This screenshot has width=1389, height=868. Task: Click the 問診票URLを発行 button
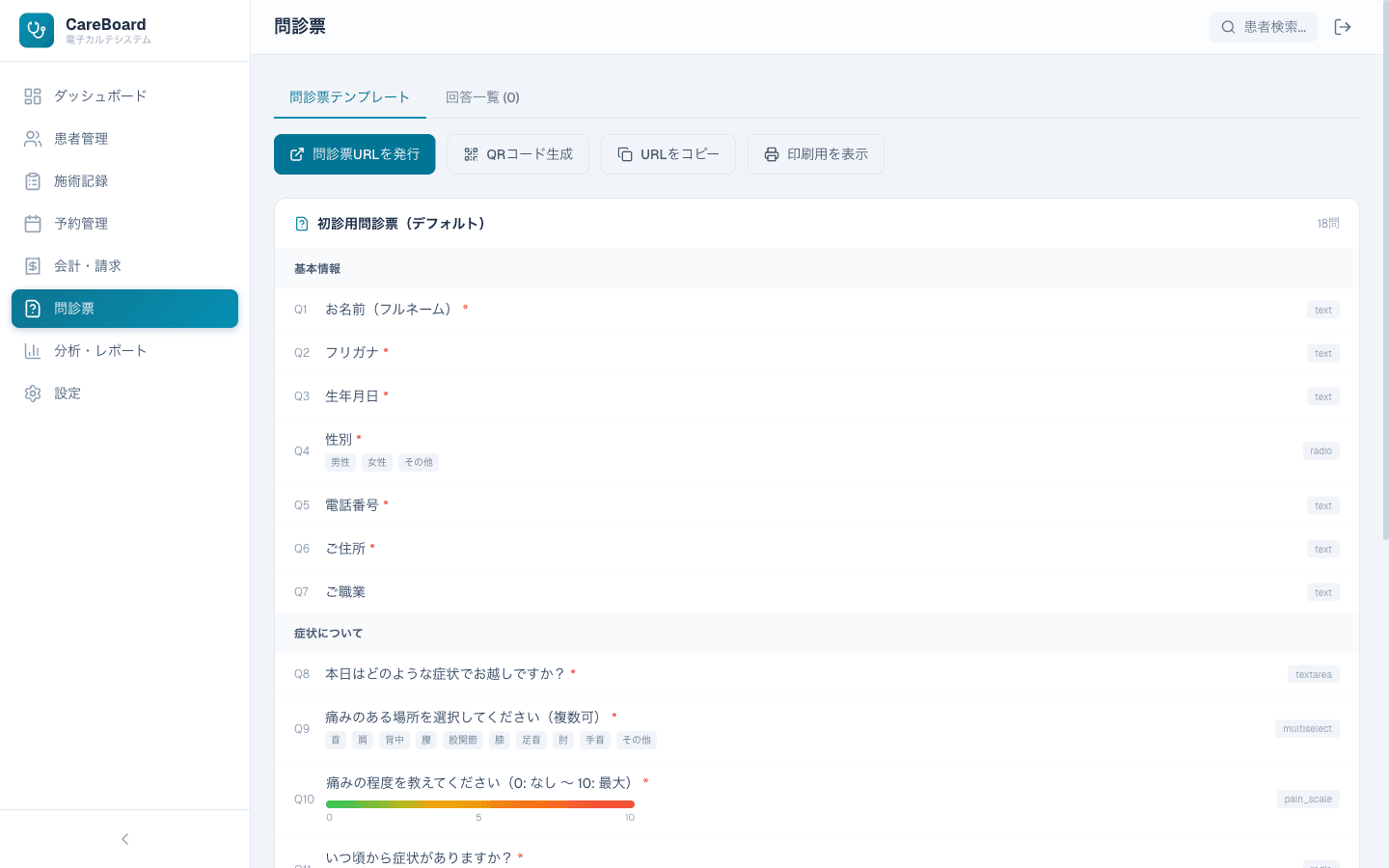click(354, 153)
